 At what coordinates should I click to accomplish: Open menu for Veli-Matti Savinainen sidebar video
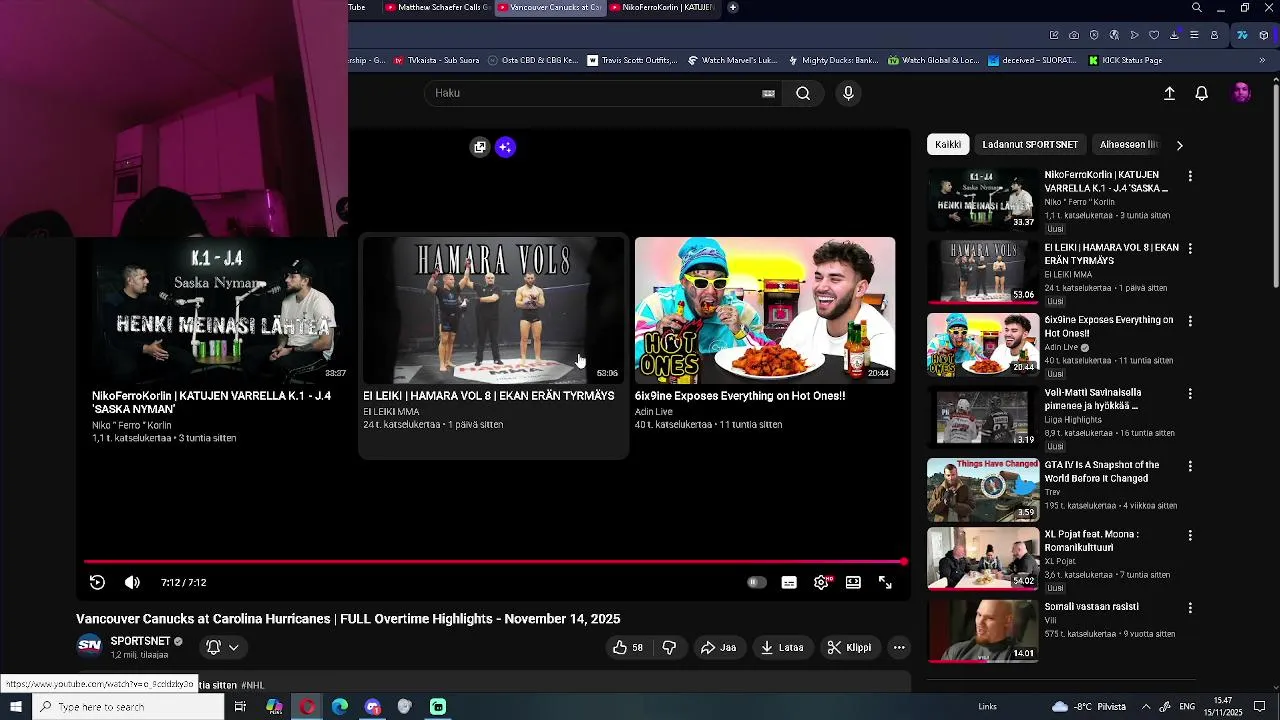coord(1190,394)
